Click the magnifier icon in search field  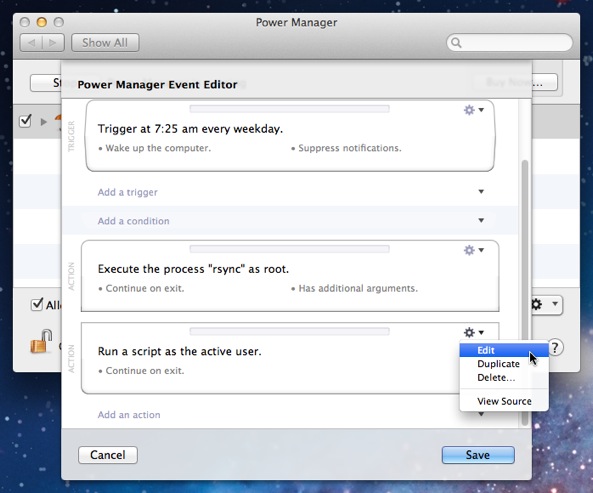[456, 43]
